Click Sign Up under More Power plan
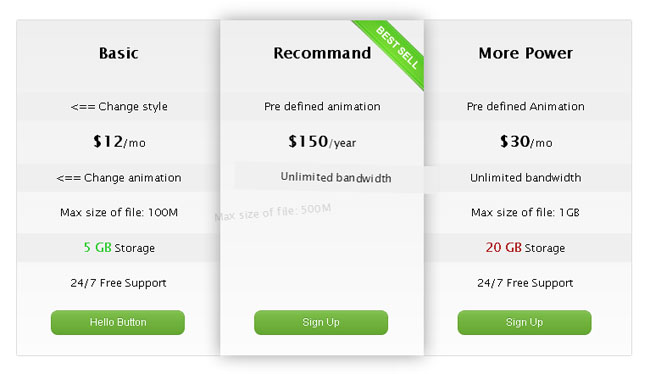Screen dimensions: 650x374 (524, 322)
